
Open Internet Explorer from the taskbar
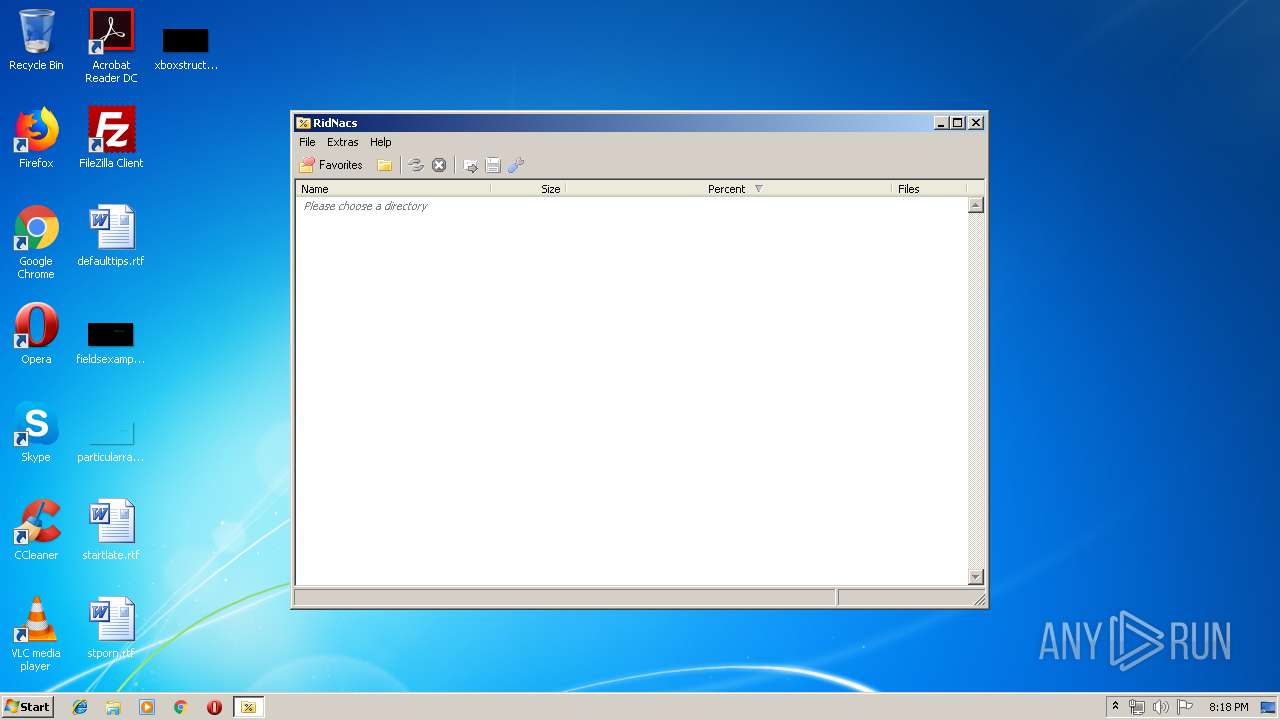(80, 707)
